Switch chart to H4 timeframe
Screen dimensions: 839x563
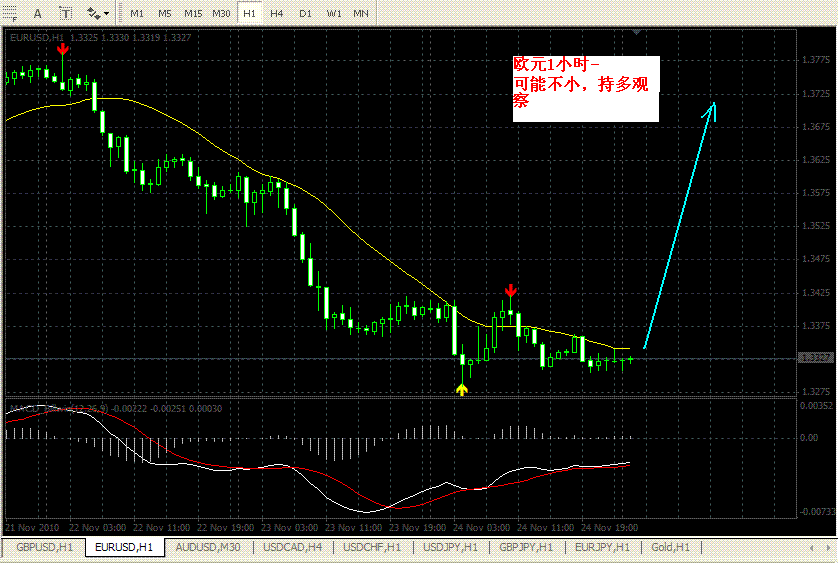(277, 13)
